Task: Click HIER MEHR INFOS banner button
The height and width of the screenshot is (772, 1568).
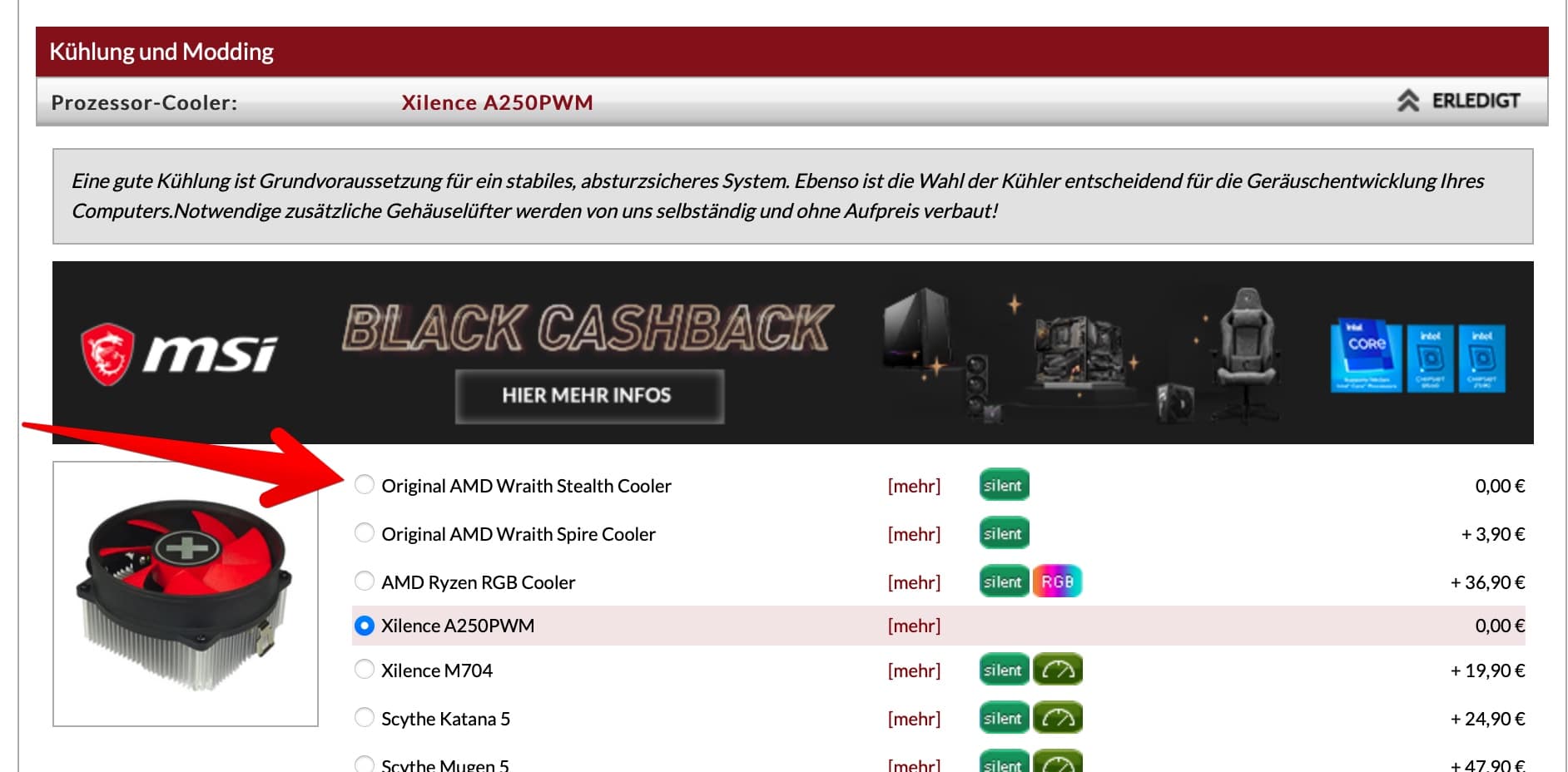Action: [588, 395]
